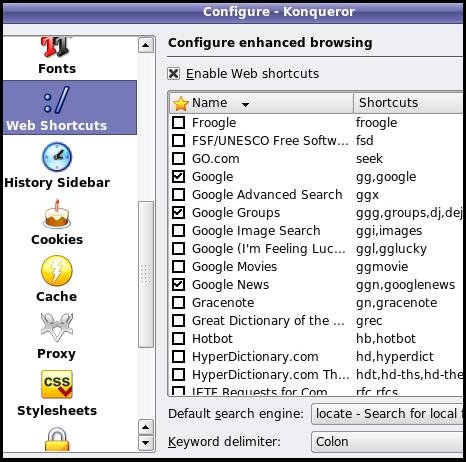
Task: Check the Google Image Search checkbox
Action: [x=178, y=230]
